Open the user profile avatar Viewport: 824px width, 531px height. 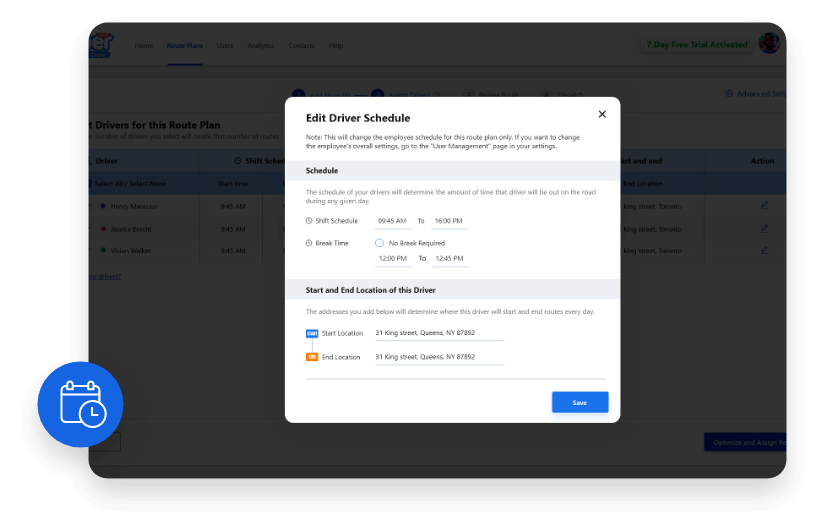tap(769, 43)
